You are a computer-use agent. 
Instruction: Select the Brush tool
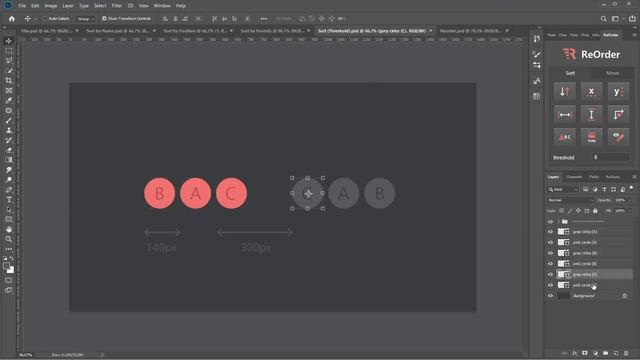9,120
